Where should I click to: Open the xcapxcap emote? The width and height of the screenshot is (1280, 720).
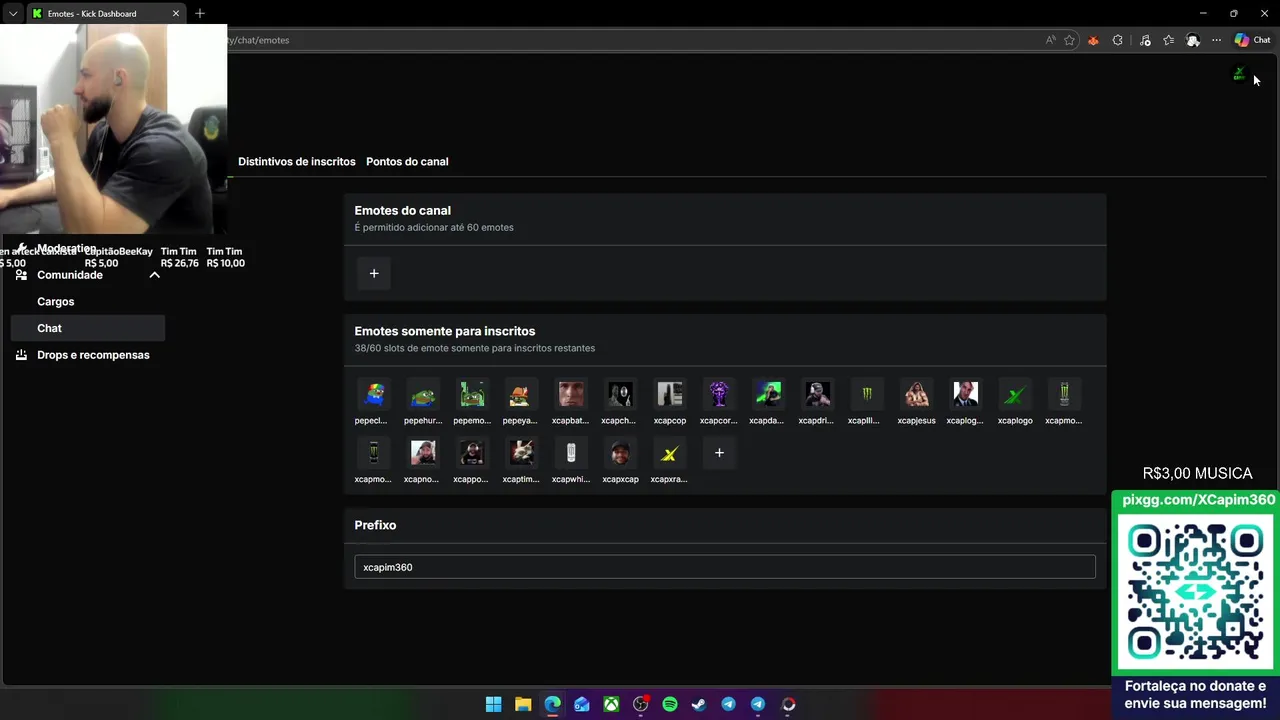[620, 453]
